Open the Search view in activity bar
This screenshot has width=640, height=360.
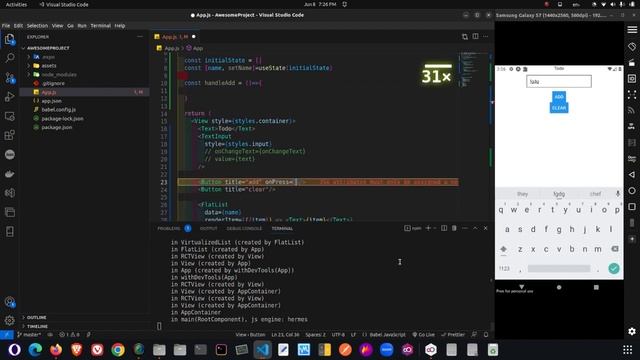[10, 58]
